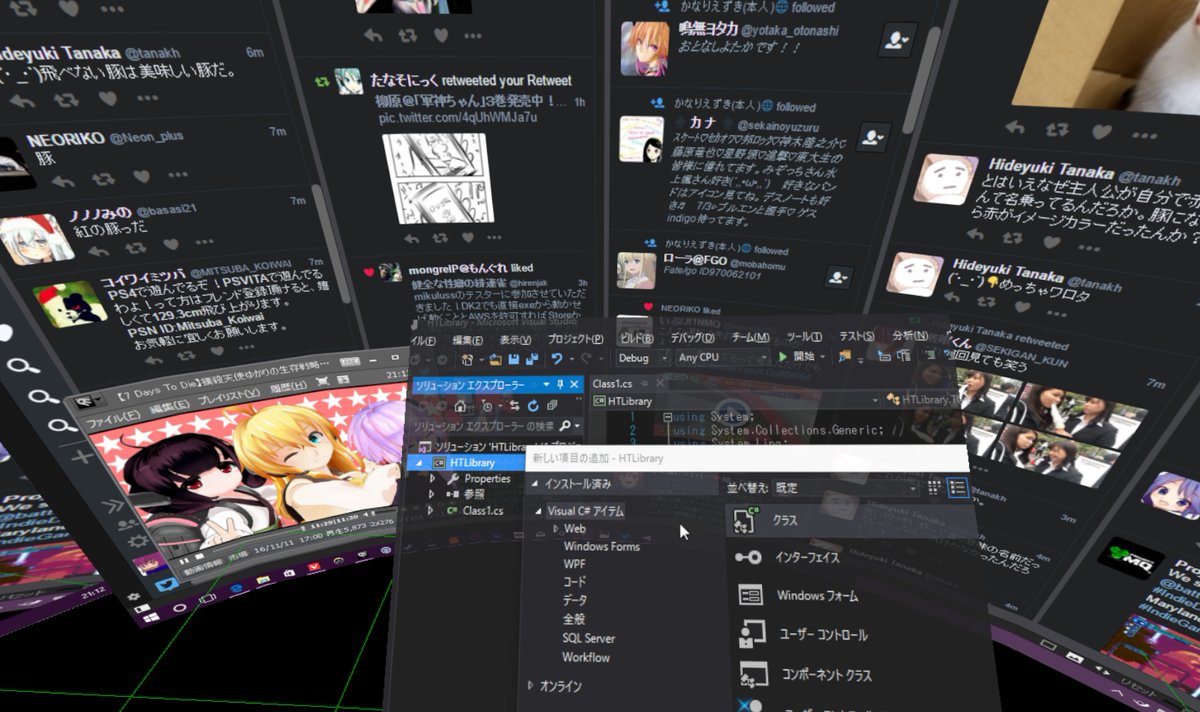
Task: Click the Solution Explorer search field
Action: click(497, 425)
